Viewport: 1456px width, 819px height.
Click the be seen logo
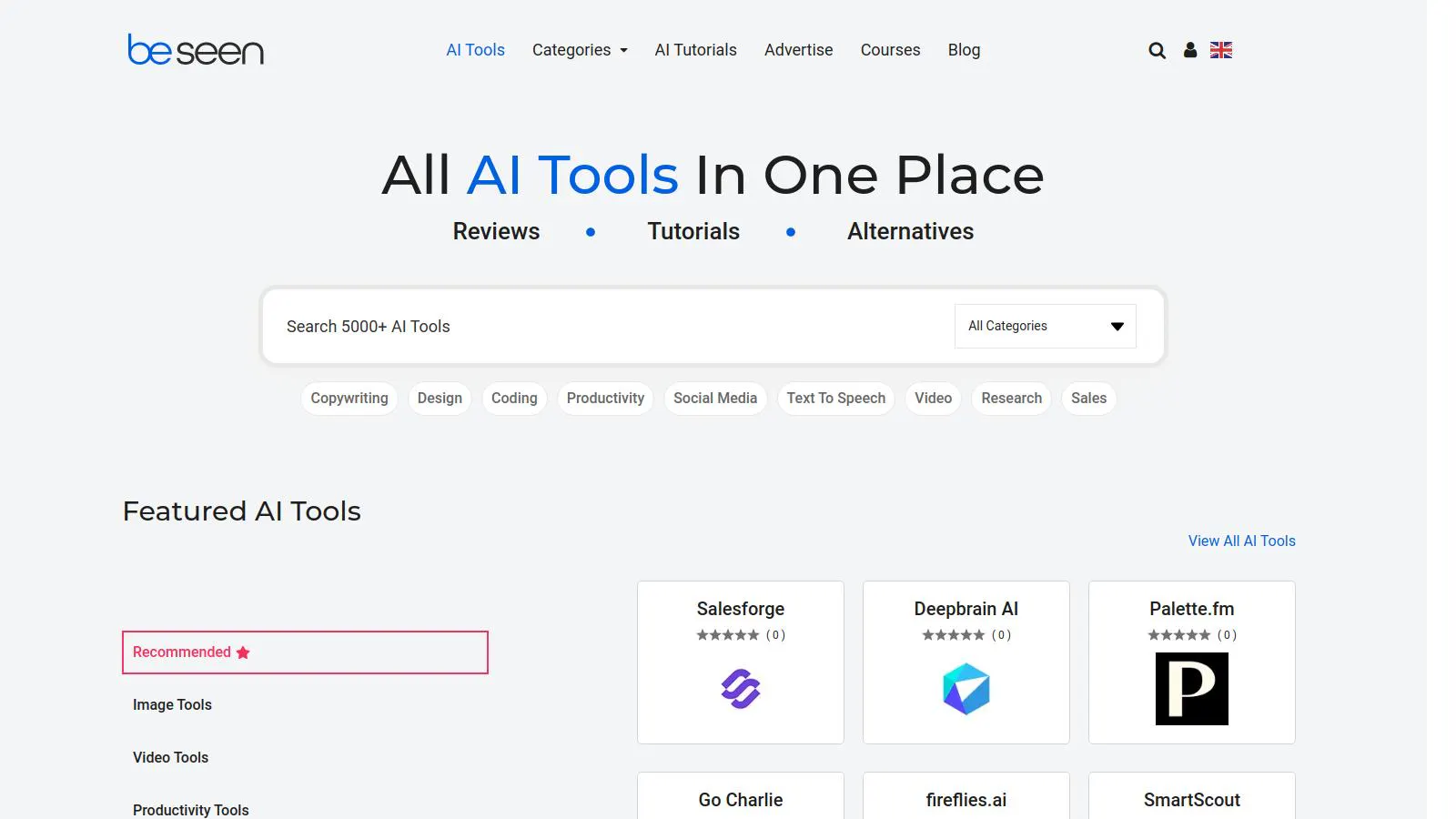click(196, 50)
